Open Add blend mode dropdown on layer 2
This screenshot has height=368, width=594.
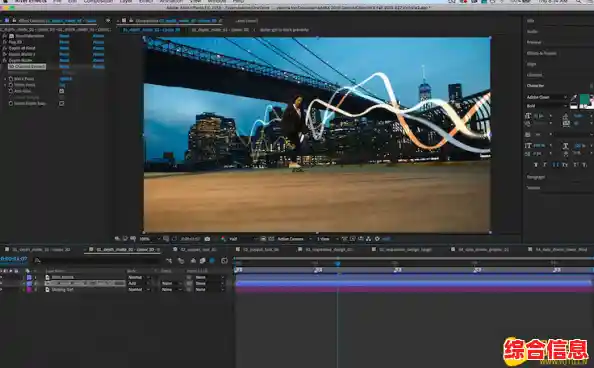click(x=139, y=283)
